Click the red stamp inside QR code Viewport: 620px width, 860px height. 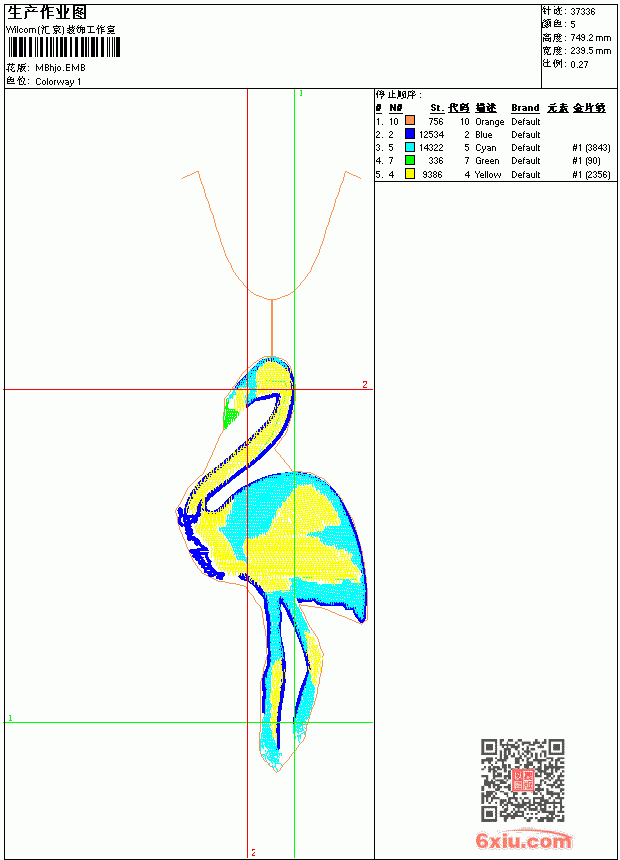tap(522, 780)
